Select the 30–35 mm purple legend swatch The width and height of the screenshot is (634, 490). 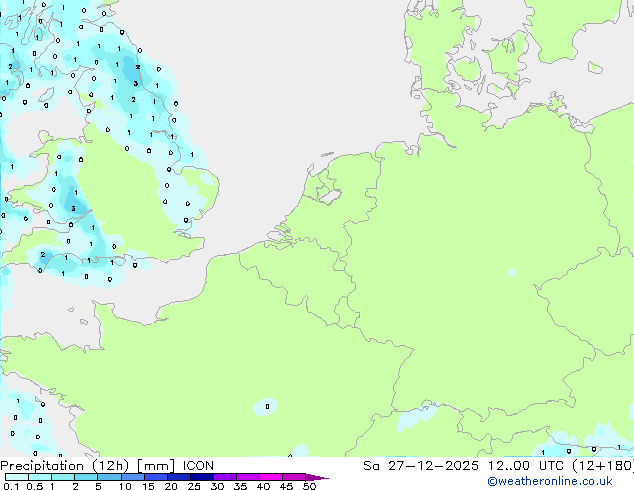[225, 477]
